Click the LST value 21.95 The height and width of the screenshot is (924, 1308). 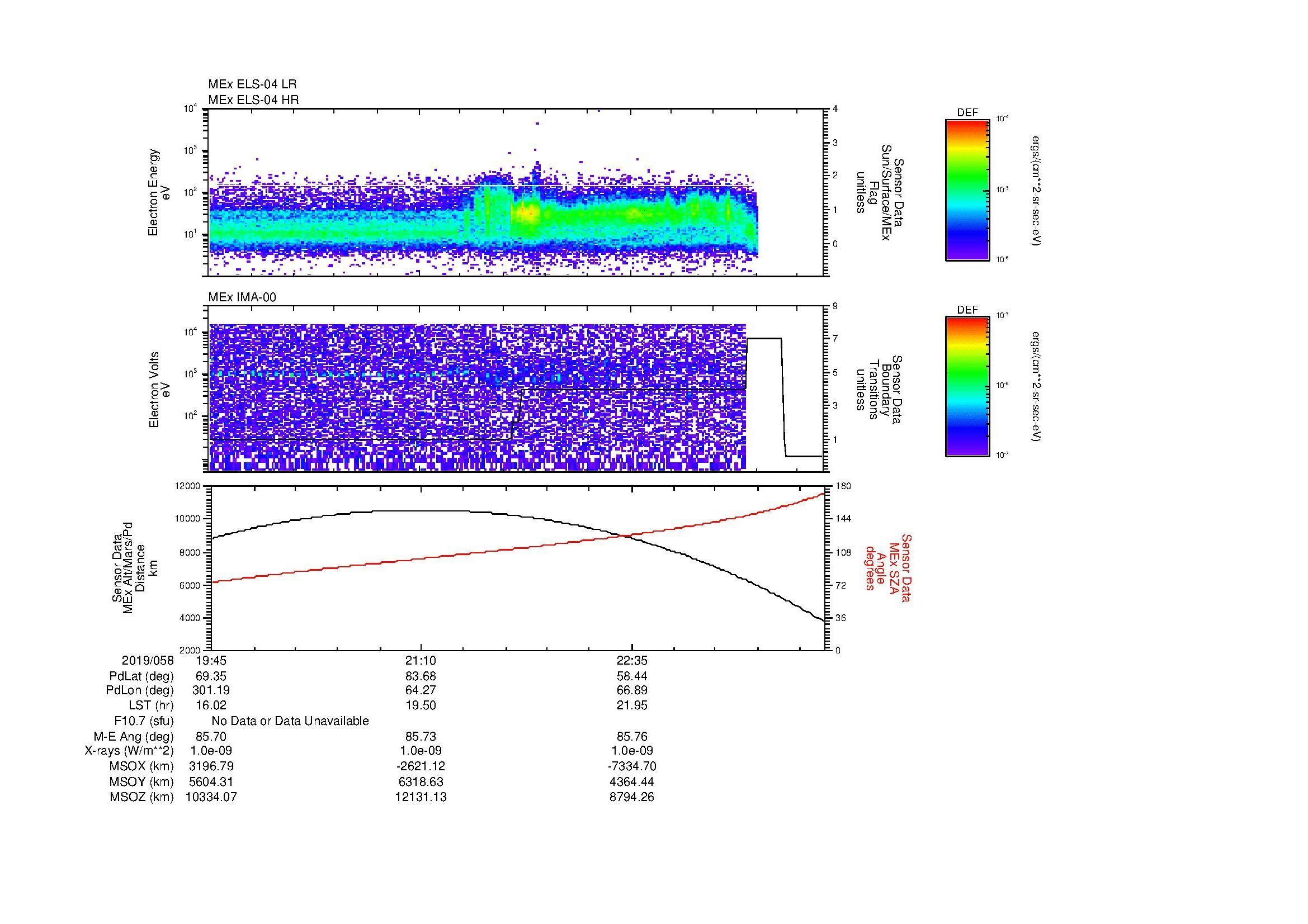click(x=632, y=705)
